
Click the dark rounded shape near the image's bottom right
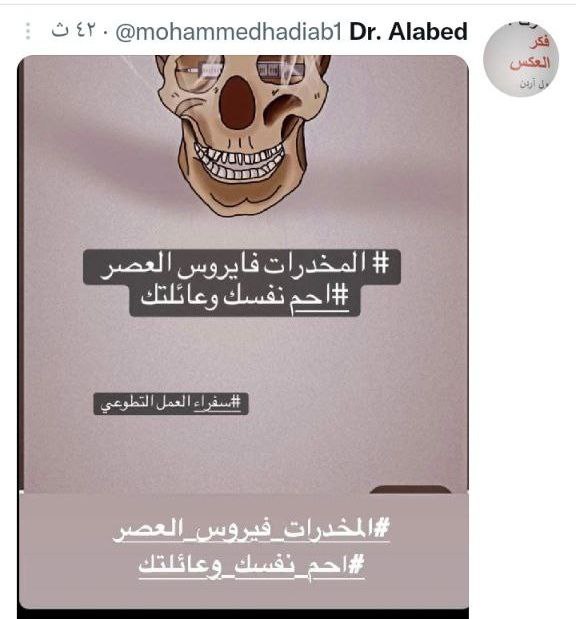click(x=410, y=490)
